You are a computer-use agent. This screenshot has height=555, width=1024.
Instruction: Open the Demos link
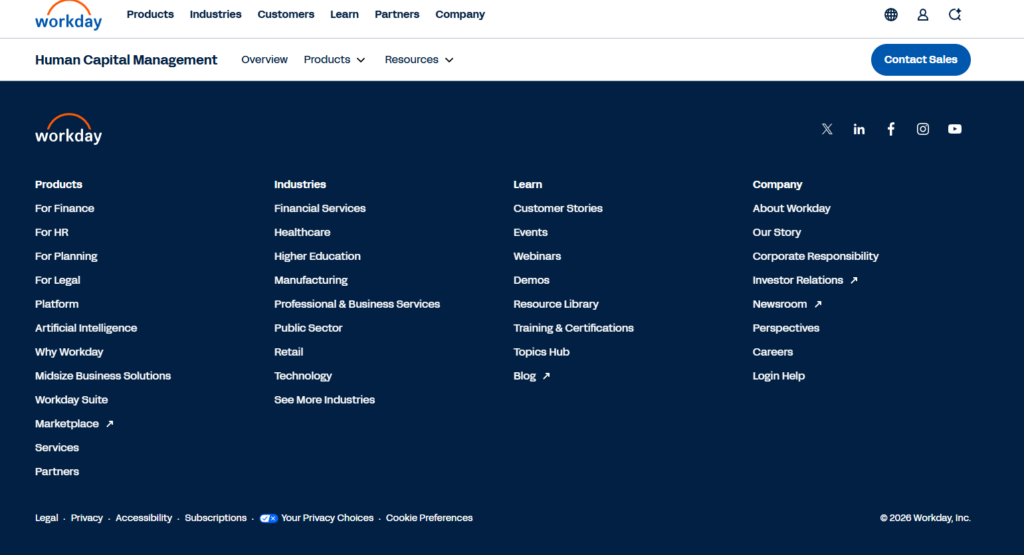pos(532,280)
